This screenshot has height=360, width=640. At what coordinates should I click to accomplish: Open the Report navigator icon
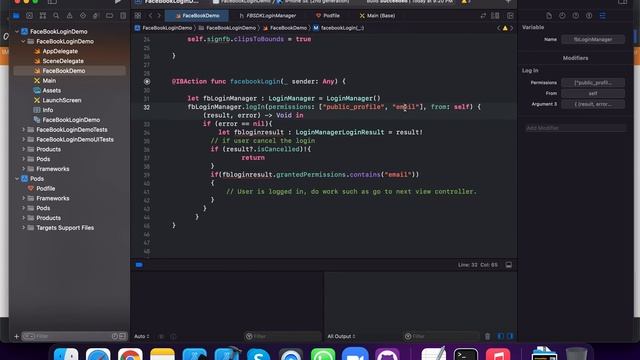(123, 16)
